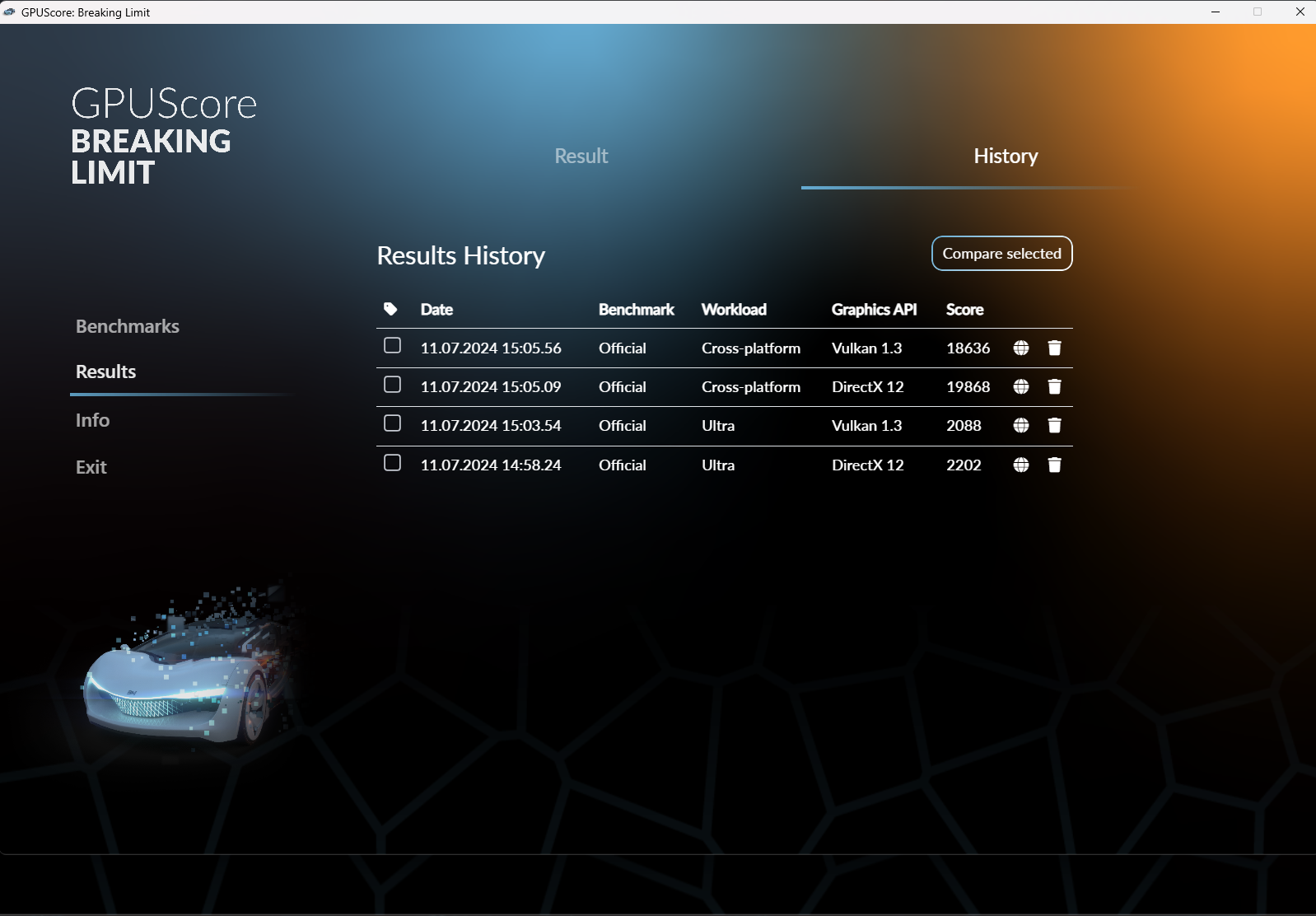Click the GPUScore app icon in title bar

tap(10, 12)
